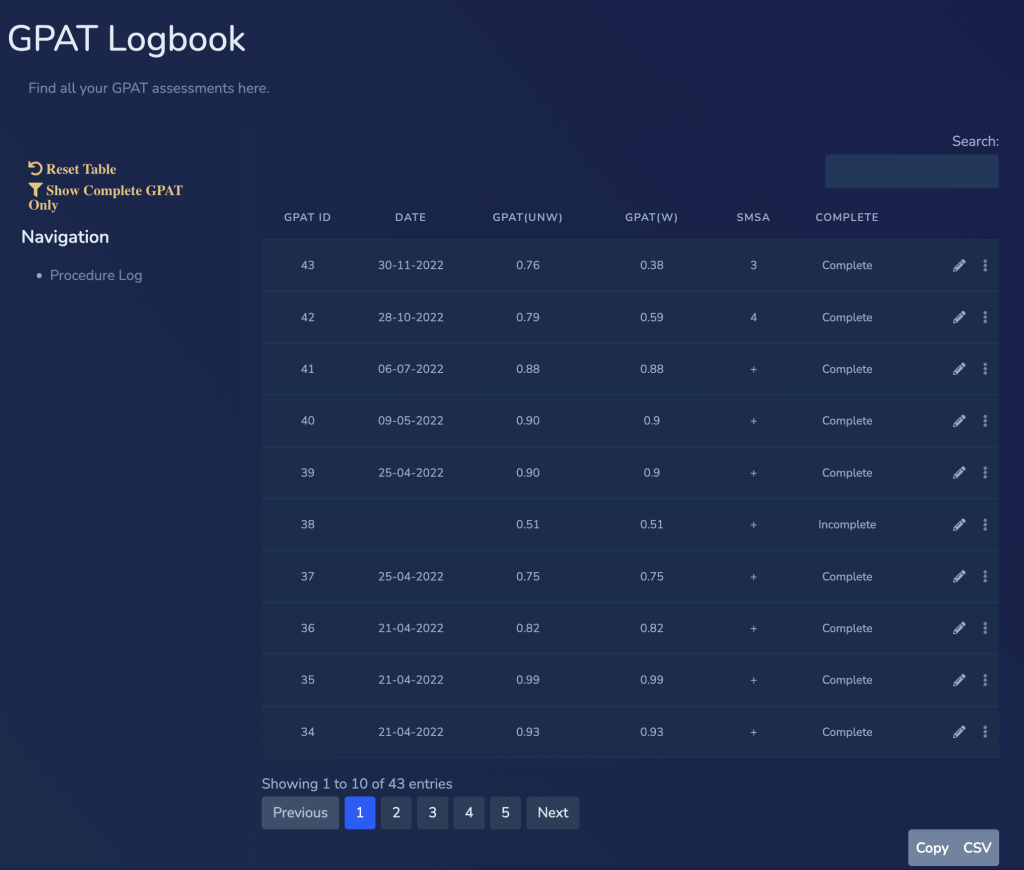Image resolution: width=1024 pixels, height=870 pixels.
Task: Edit the GPAT 39 entry with the pencil
Action: 959,473
